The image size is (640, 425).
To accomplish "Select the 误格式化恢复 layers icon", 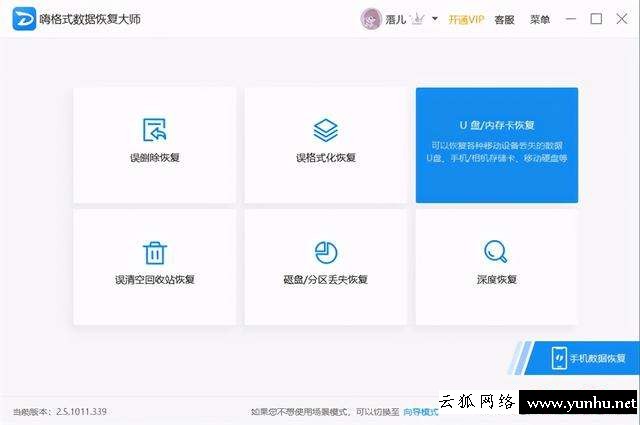I will tap(325, 130).
